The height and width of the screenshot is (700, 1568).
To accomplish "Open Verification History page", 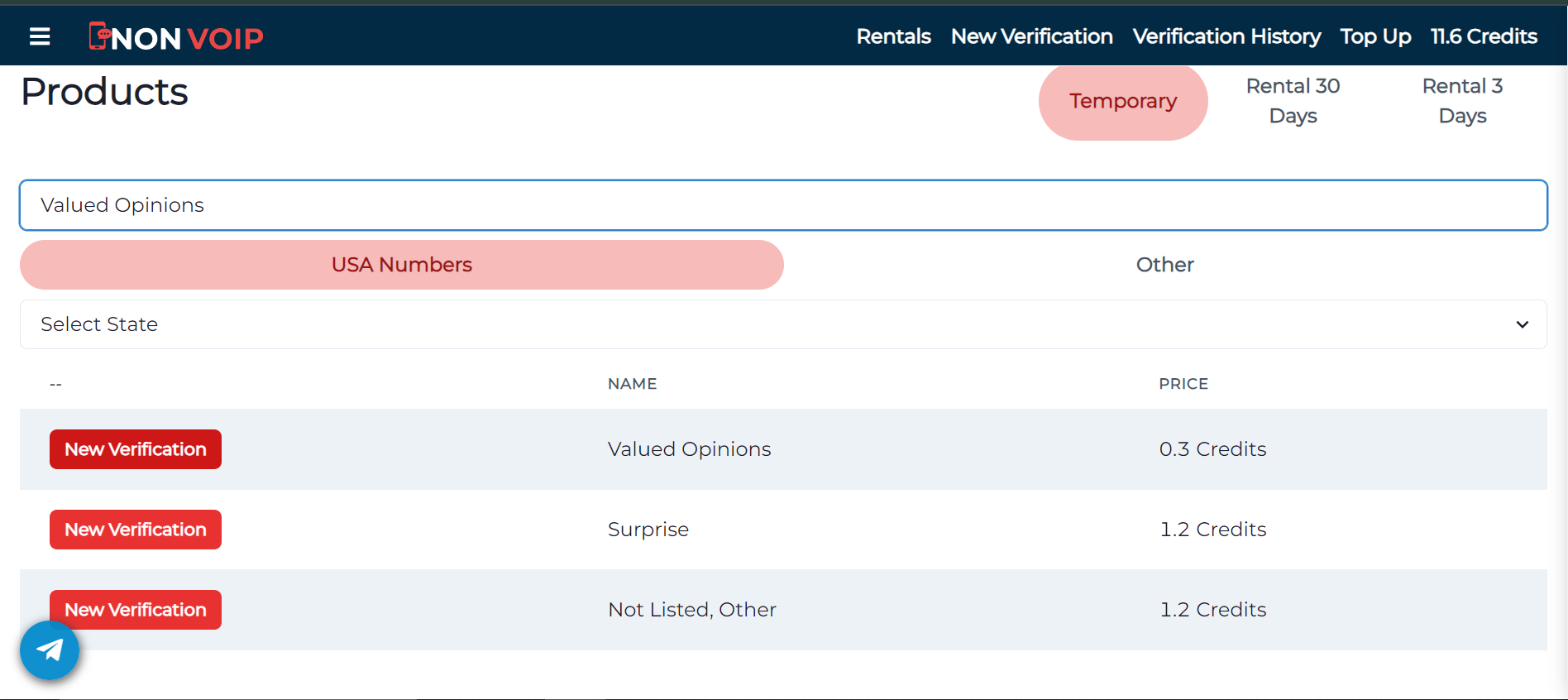I will 1226,36.
